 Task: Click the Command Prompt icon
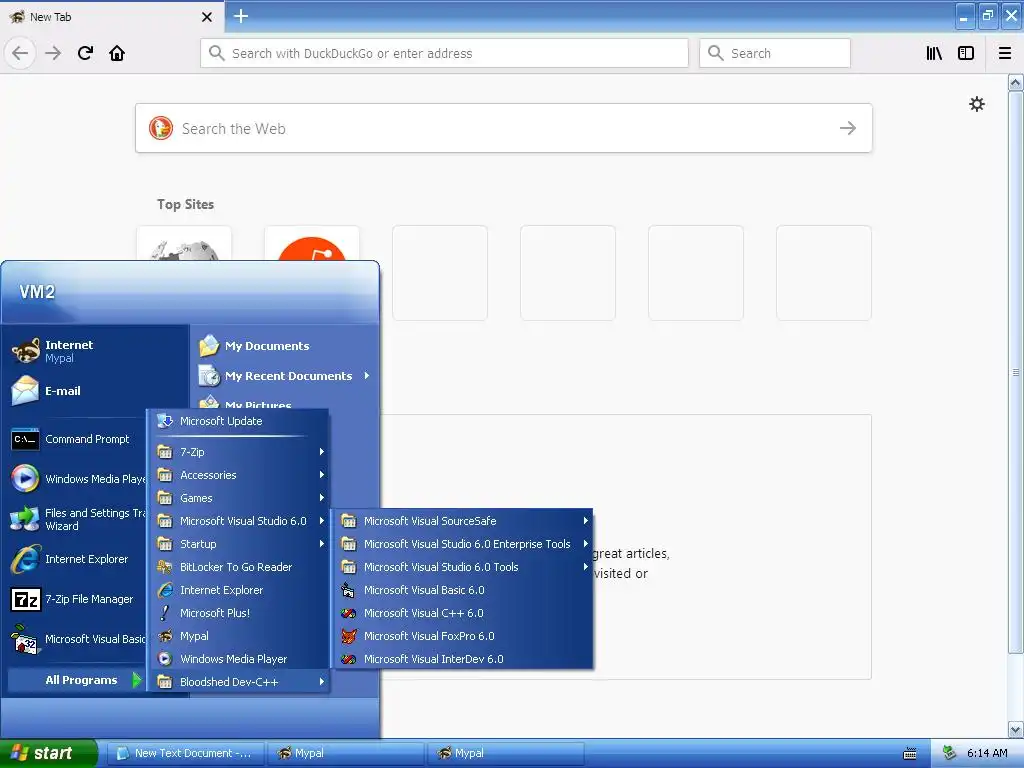25,439
